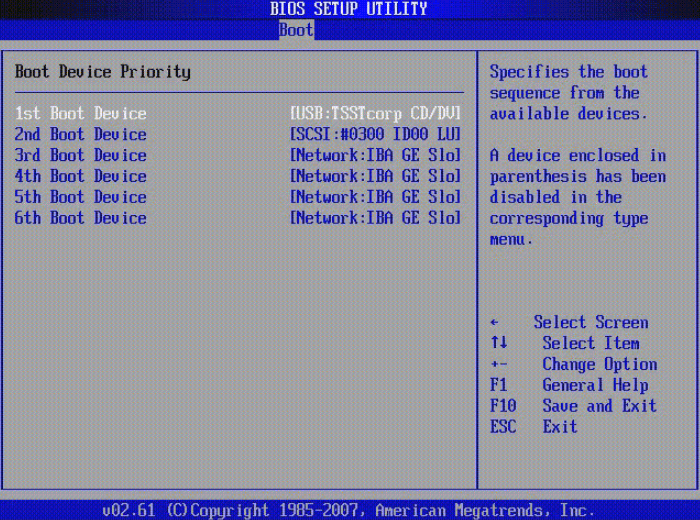Open the 6th Boot Device Network value
Screen dimensions: 700x520
tap(375, 219)
